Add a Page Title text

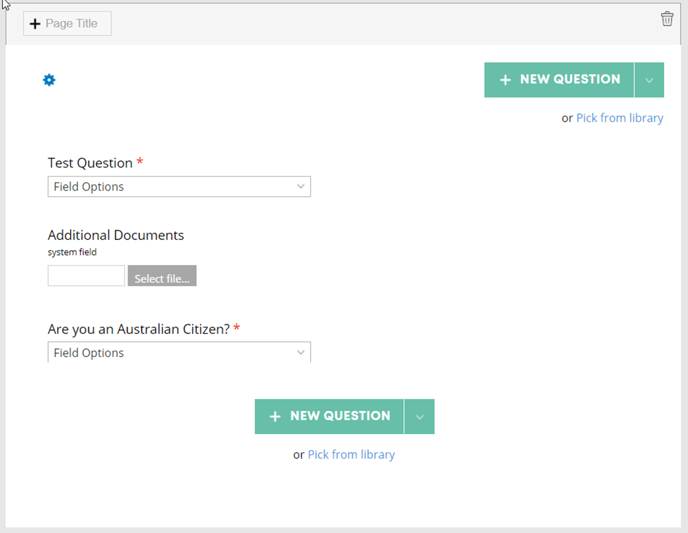(67, 24)
